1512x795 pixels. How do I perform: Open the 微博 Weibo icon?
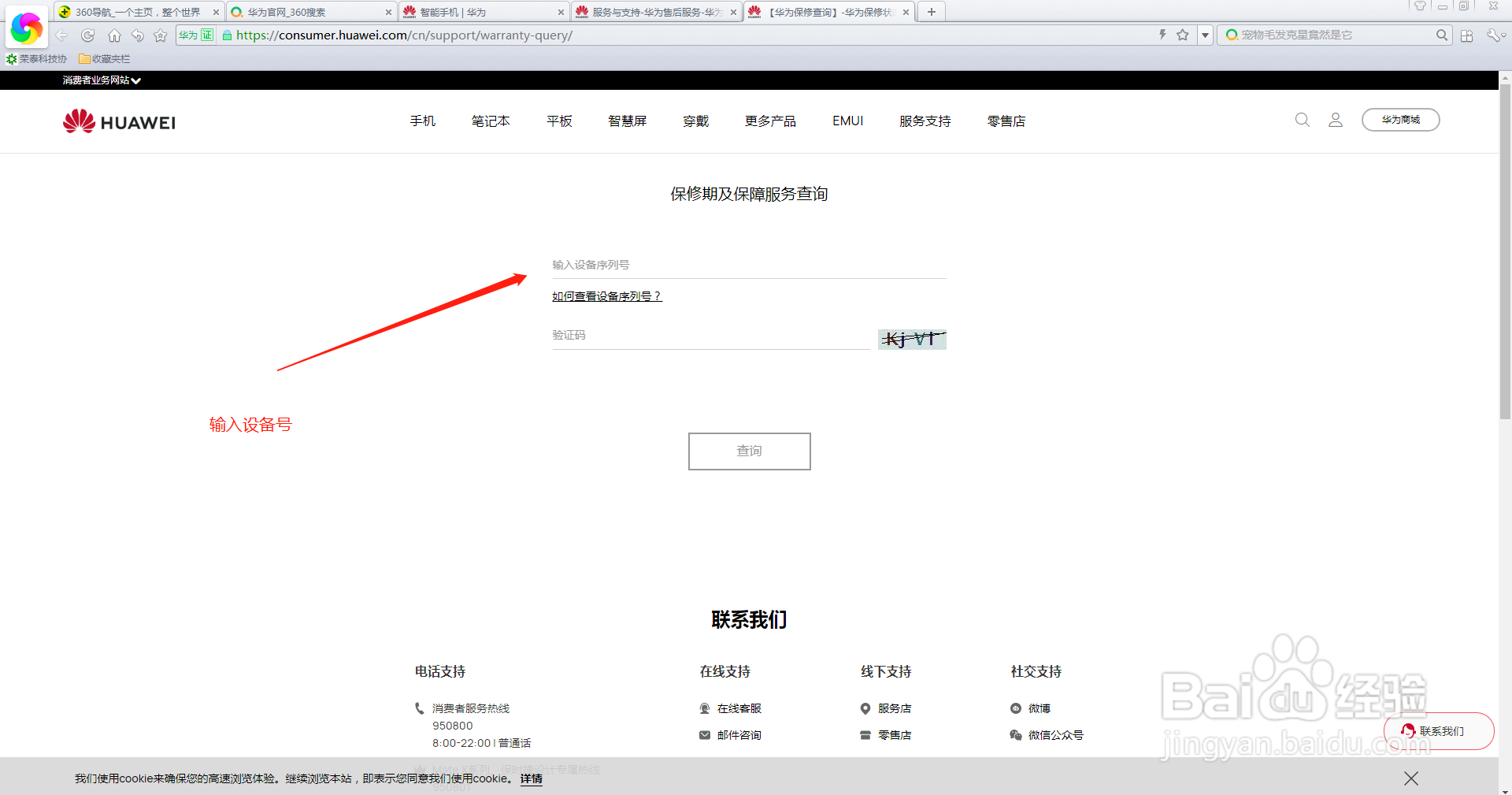[1016, 708]
